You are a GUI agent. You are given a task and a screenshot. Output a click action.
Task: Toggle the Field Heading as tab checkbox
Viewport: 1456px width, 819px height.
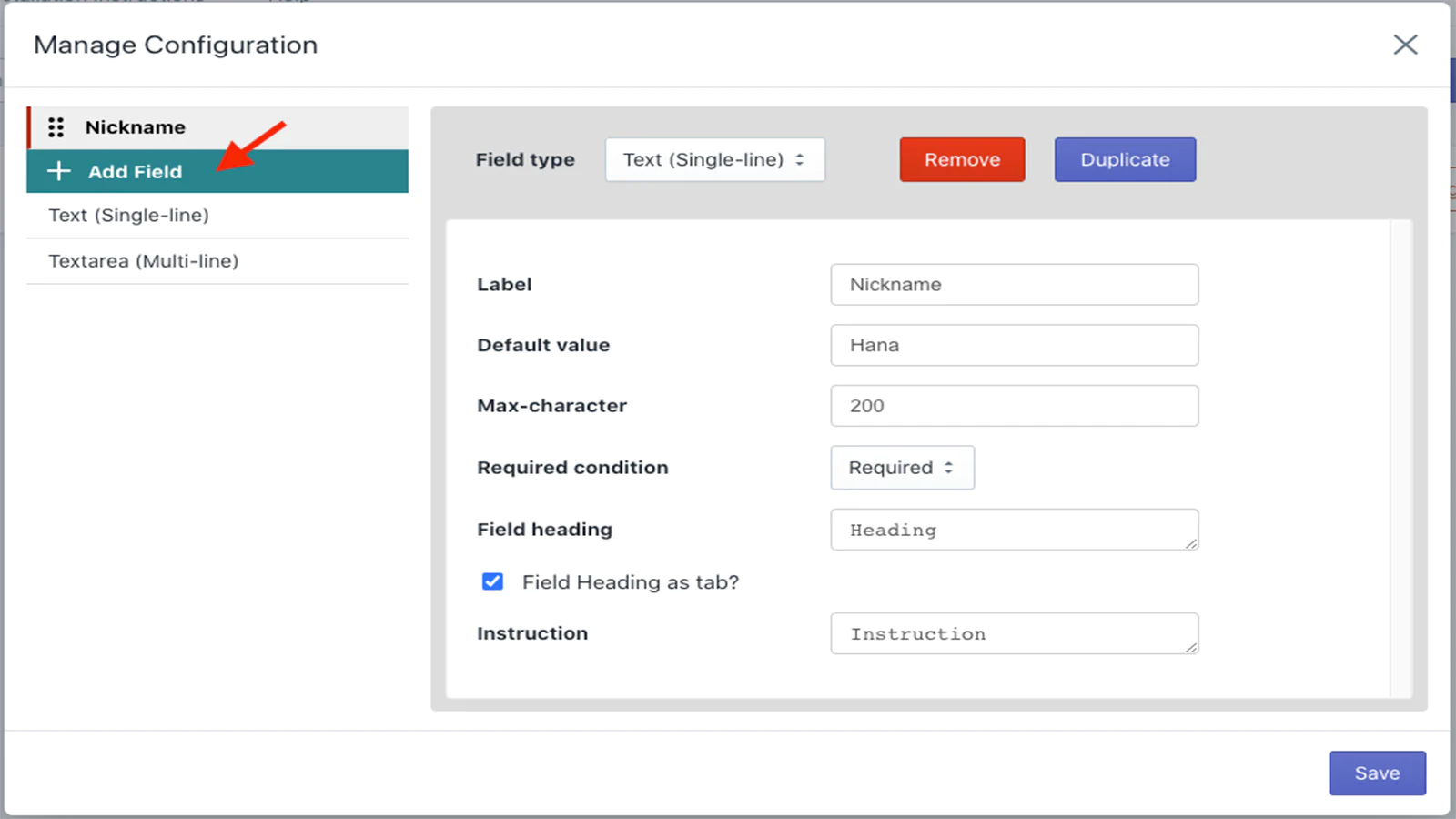[x=492, y=581]
